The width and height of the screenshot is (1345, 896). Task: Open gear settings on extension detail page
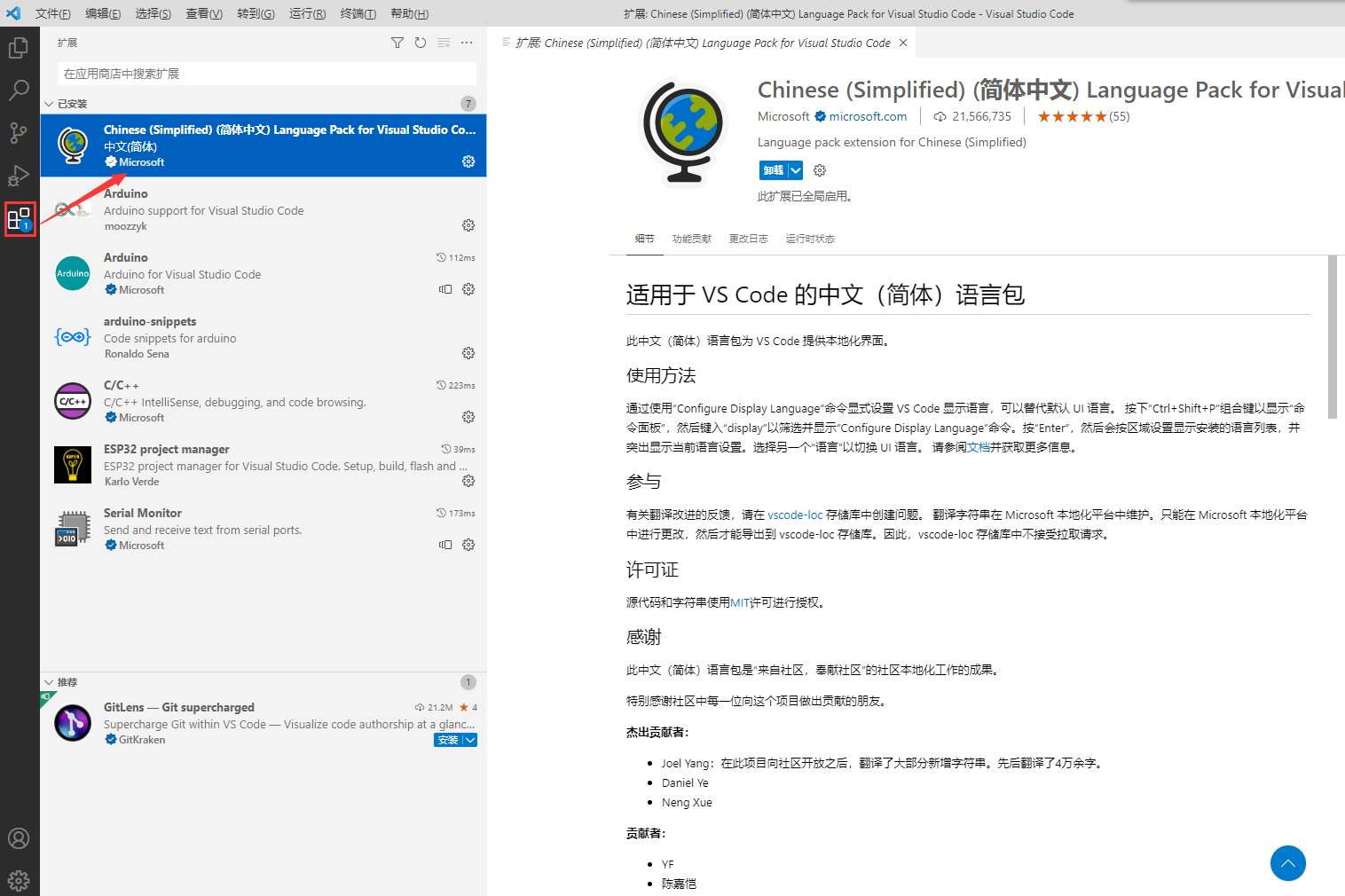coord(820,170)
